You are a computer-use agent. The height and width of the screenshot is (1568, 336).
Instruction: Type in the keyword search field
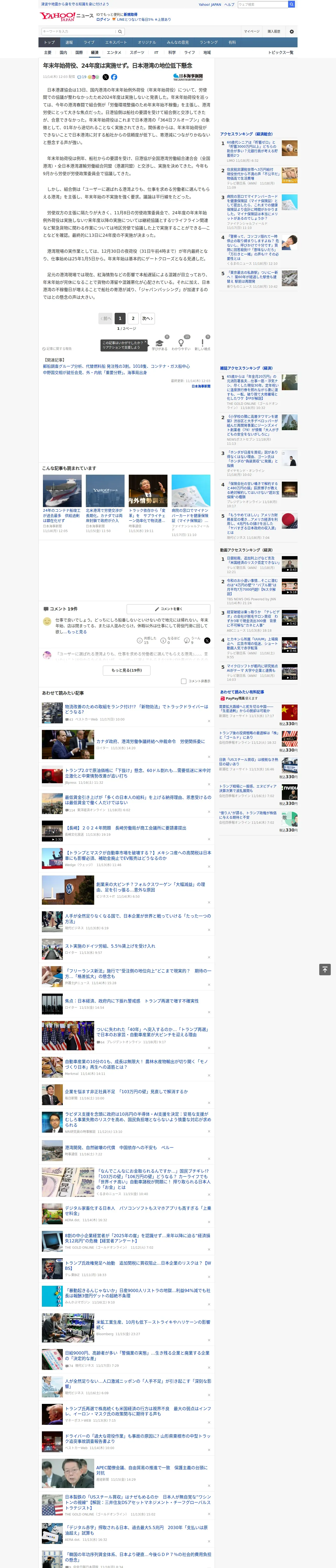click(x=79, y=32)
